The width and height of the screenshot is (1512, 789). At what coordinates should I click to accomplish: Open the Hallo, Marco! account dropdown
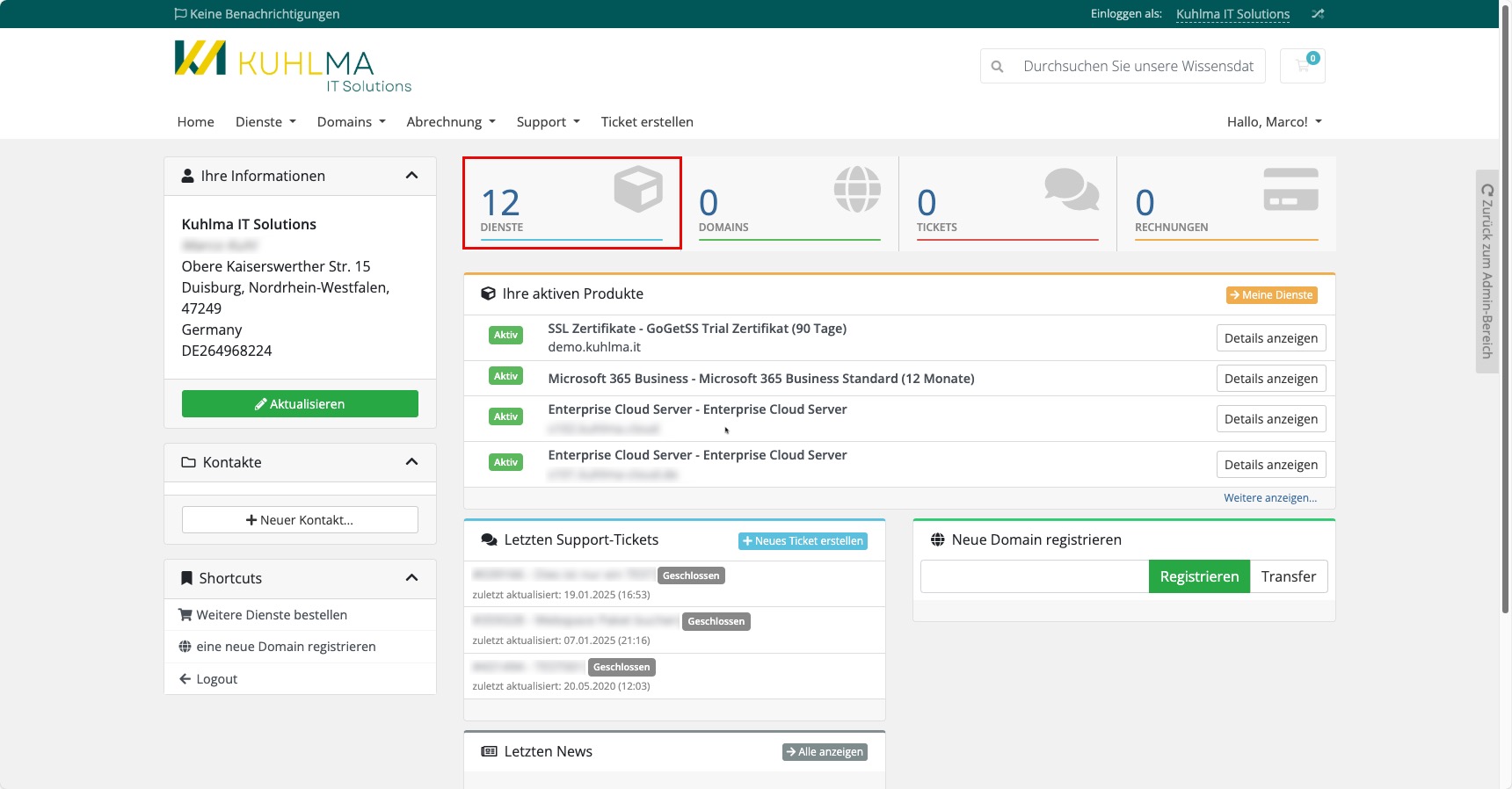[1275, 122]
